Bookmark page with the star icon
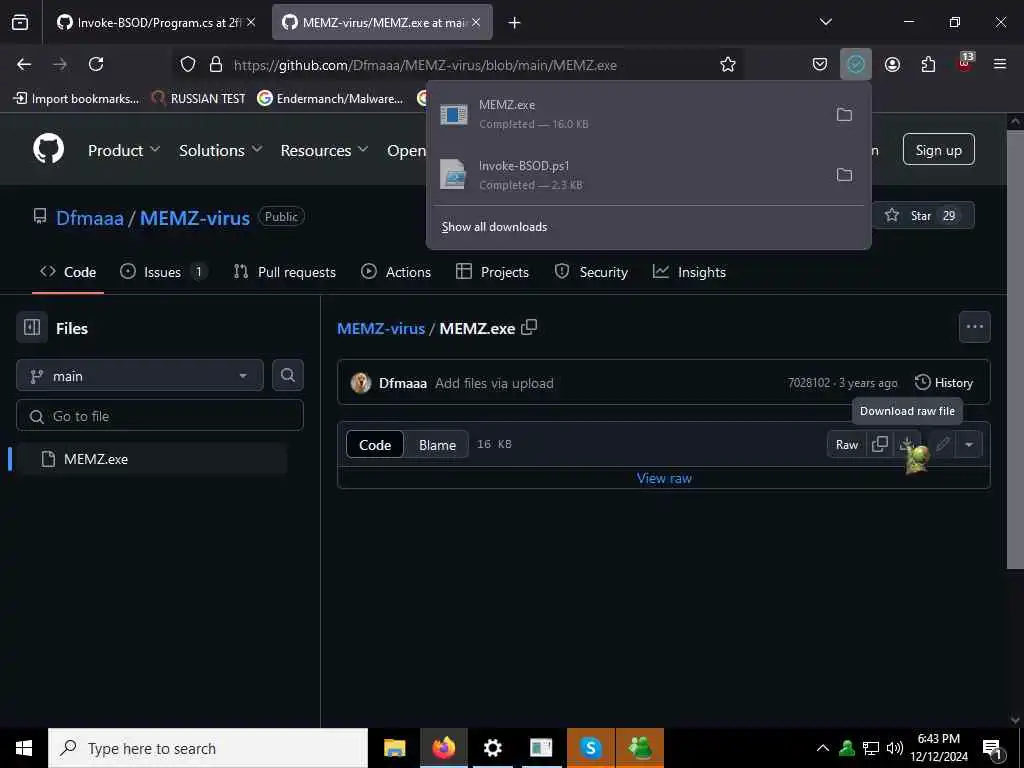Screen dimensions: 1024x768 point(728,64)
